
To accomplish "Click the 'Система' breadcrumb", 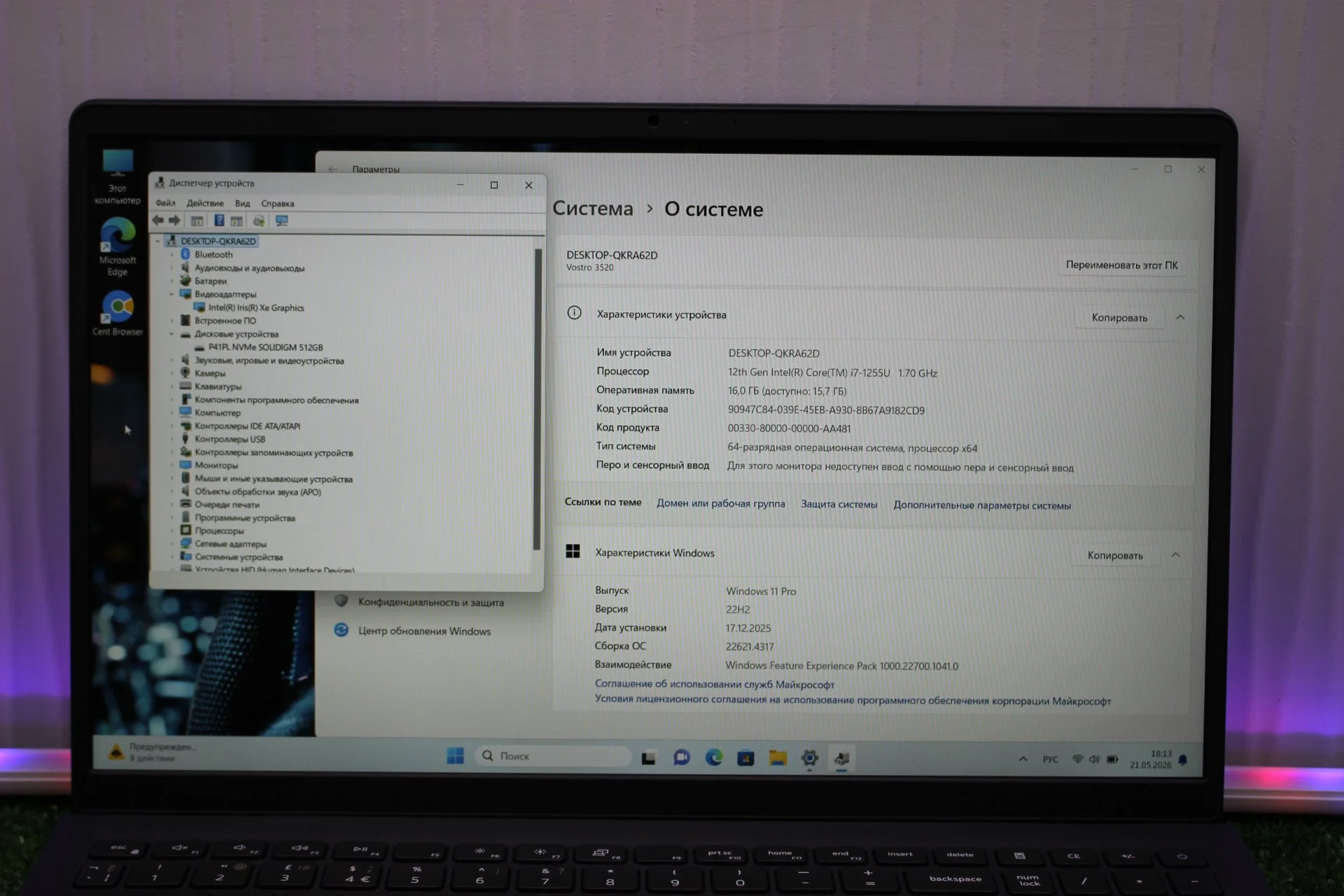I will click(593, 209).
